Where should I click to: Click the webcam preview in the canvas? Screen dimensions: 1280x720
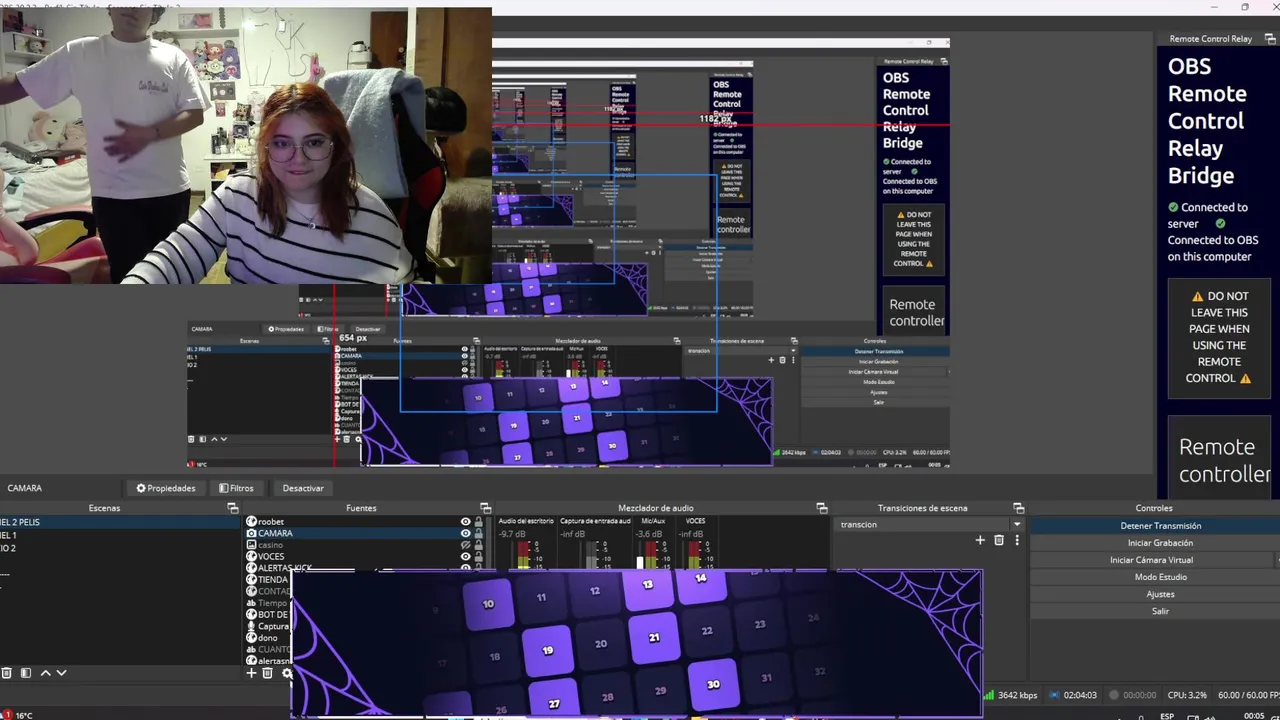coord(245,147)
